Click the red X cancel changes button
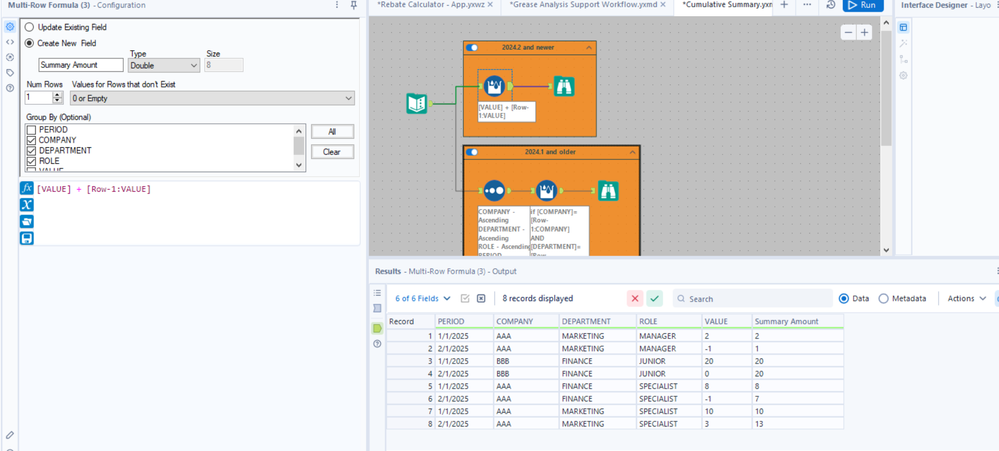Viewport: 999px width, 451px height. click(x=635, y=298)
